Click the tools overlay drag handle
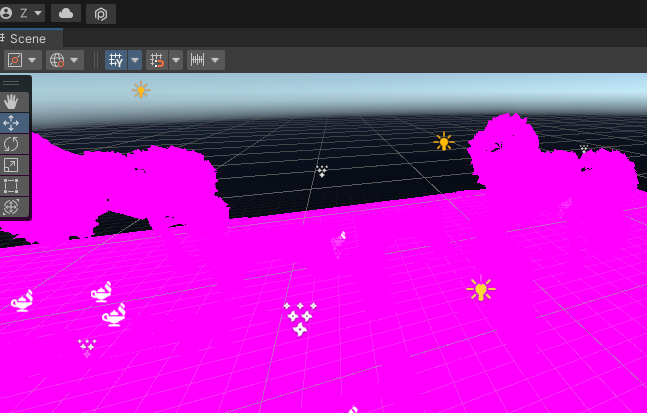 (x=12, y=83)
